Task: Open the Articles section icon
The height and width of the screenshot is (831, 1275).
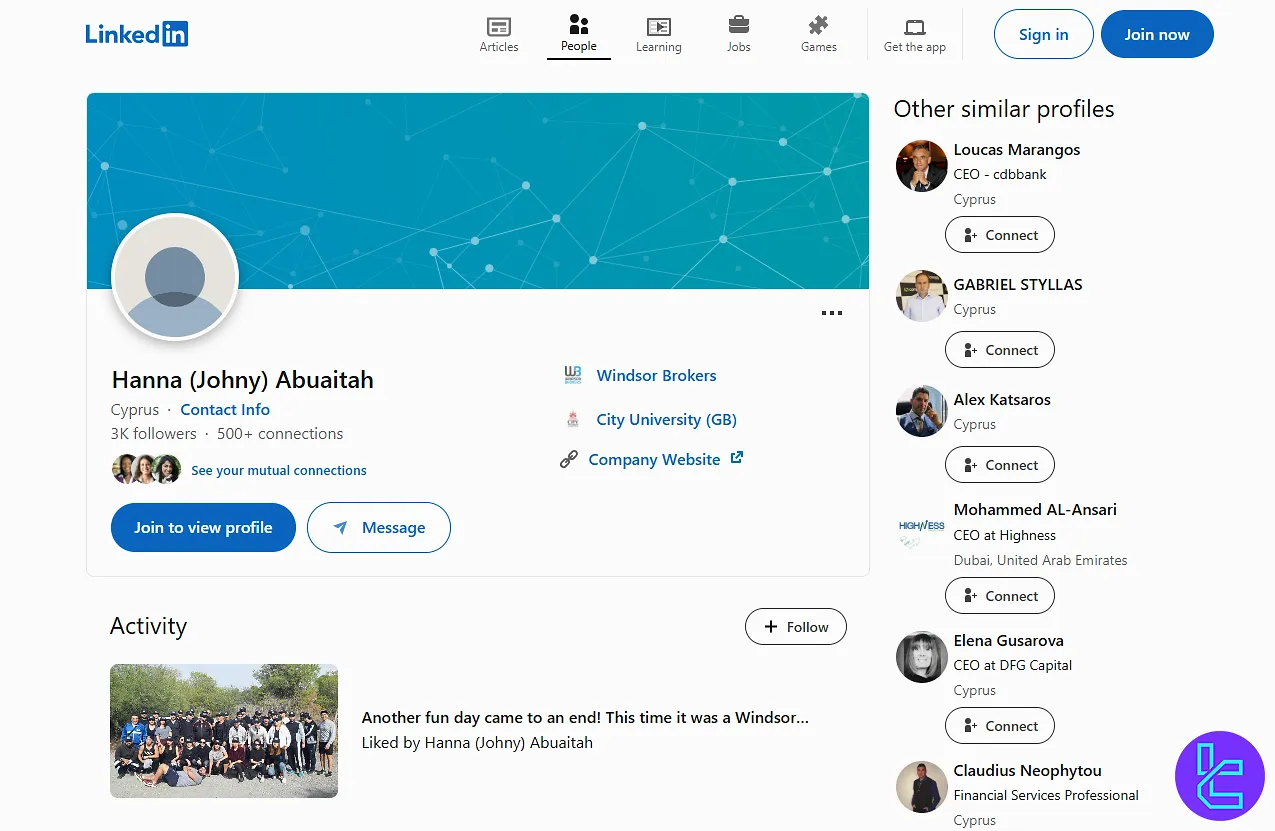Action: 498,26
